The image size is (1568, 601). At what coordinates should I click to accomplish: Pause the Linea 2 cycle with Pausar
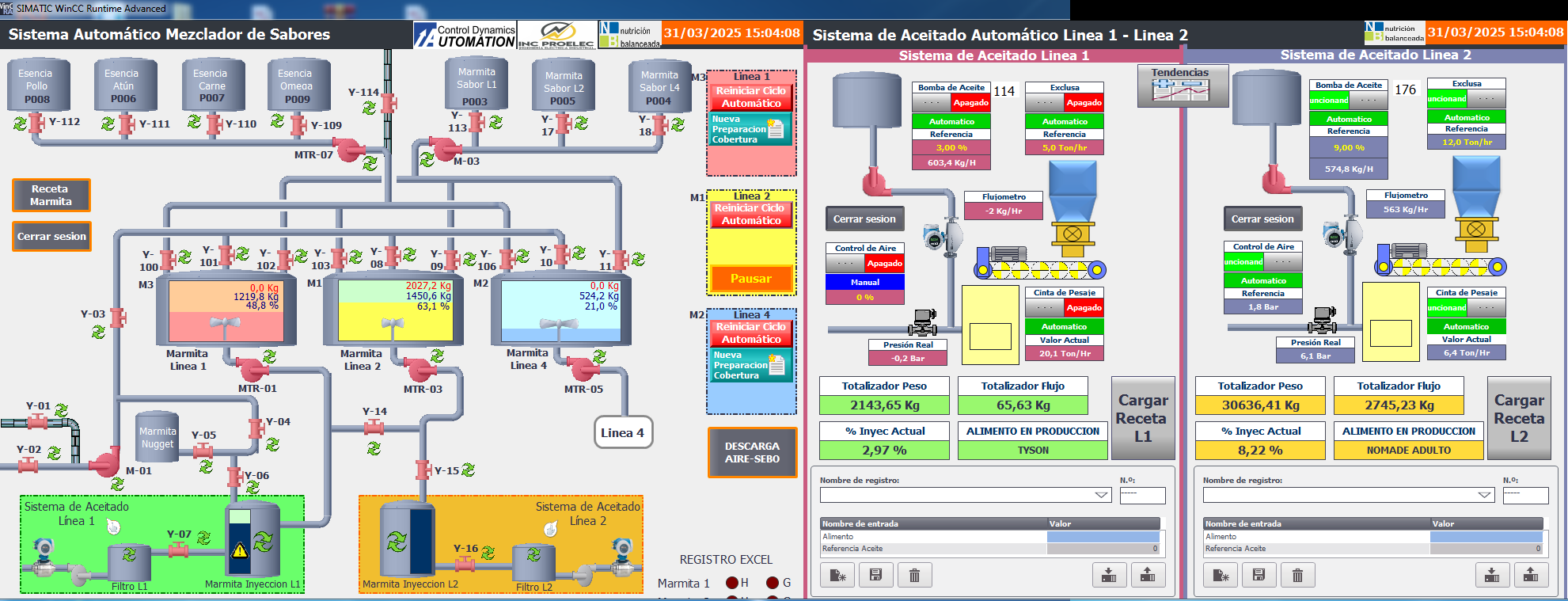click(x=751, y=279)
